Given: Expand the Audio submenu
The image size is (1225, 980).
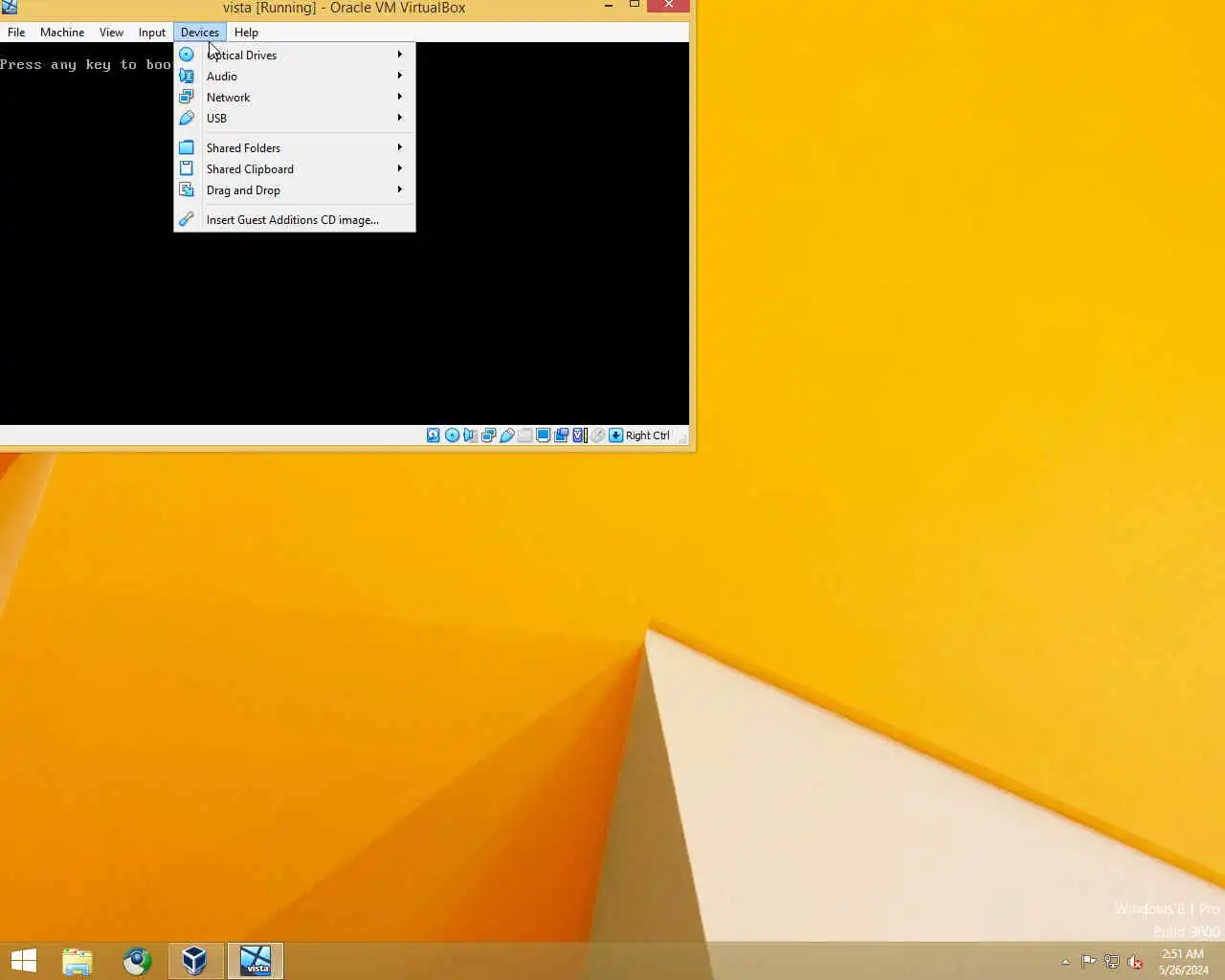Looking at the screenshot, I should click(x=295, y=76).
